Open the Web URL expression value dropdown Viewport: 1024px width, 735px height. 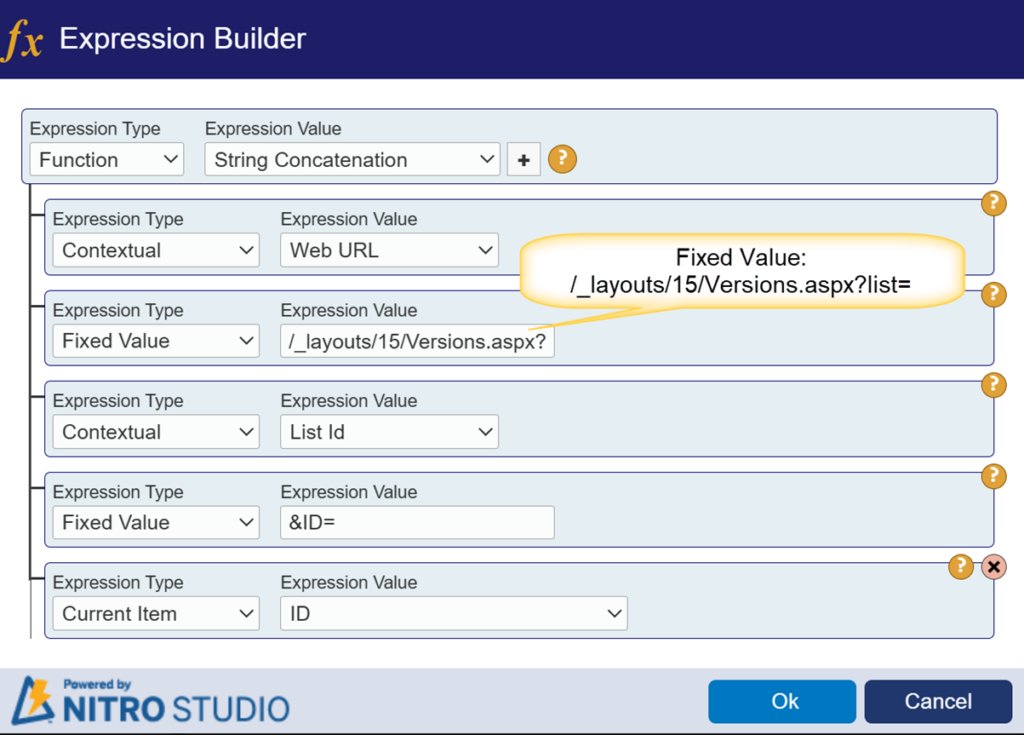[389, 250]
